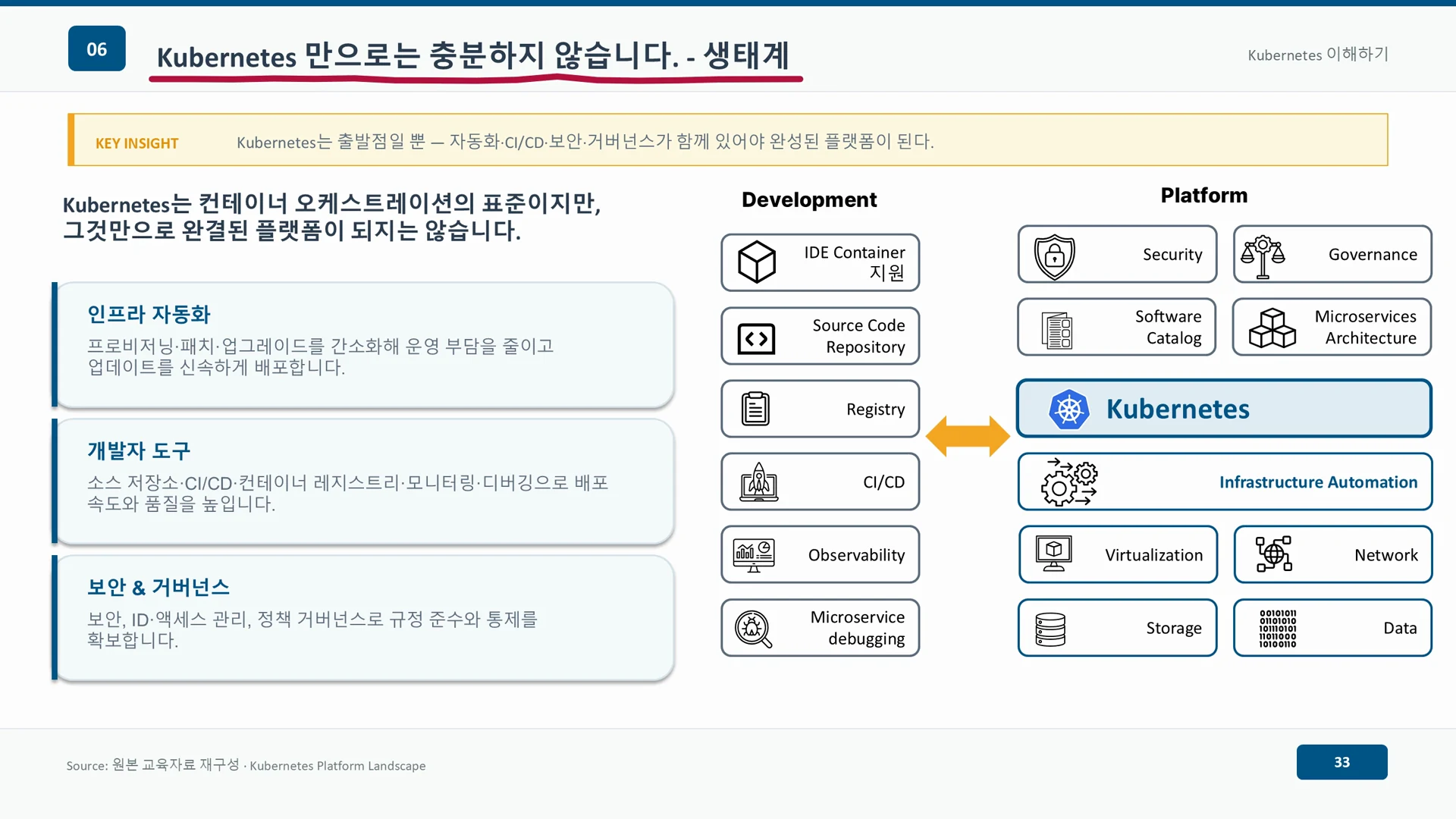Click the Data binary digits icon
The height and width of the screenshot is (819, 1456).
coord(1278,628)
